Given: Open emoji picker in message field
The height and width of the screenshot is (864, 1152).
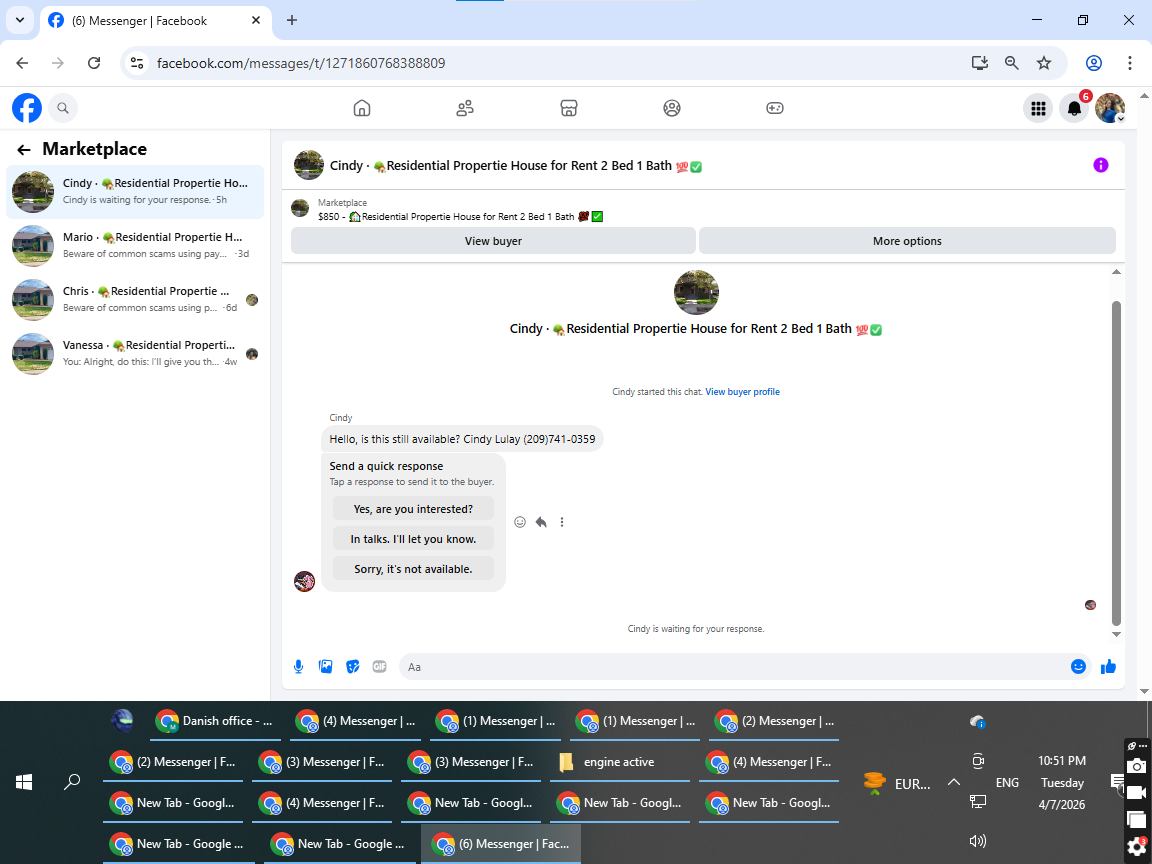Looking at the screenshot, I should [x=1078, y=667].
